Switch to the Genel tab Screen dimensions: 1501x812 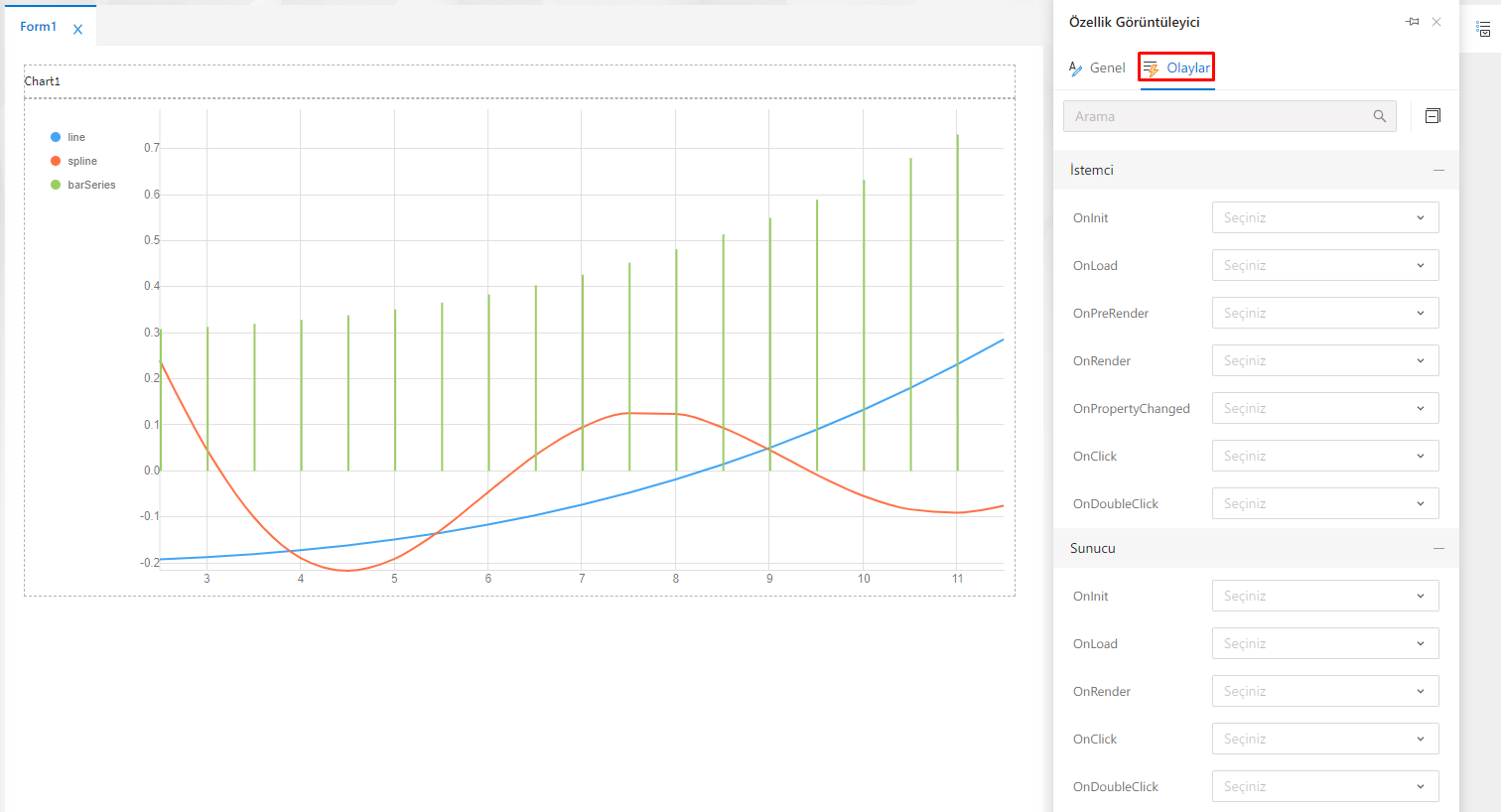pos(1097,68)
